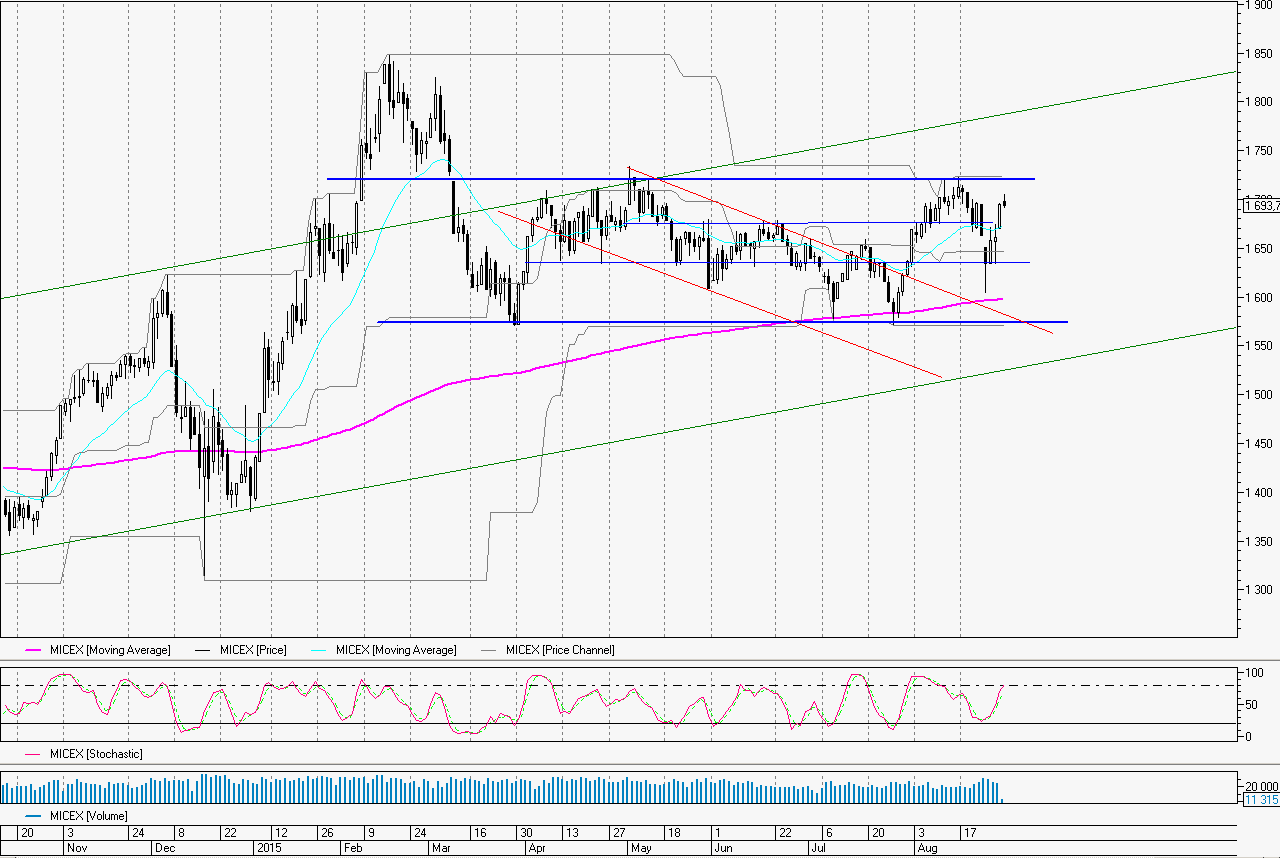Click the 2015 year label on timeline
Viewport: 1280px width, 858px height.
point(268,847)
